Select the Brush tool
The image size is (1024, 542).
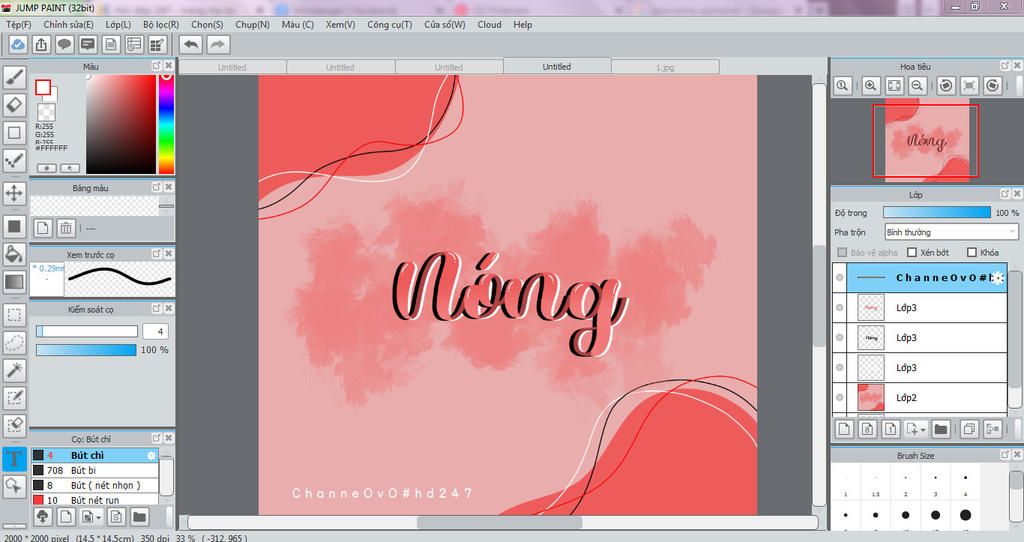pyautogui.click(x=14, y=78)
